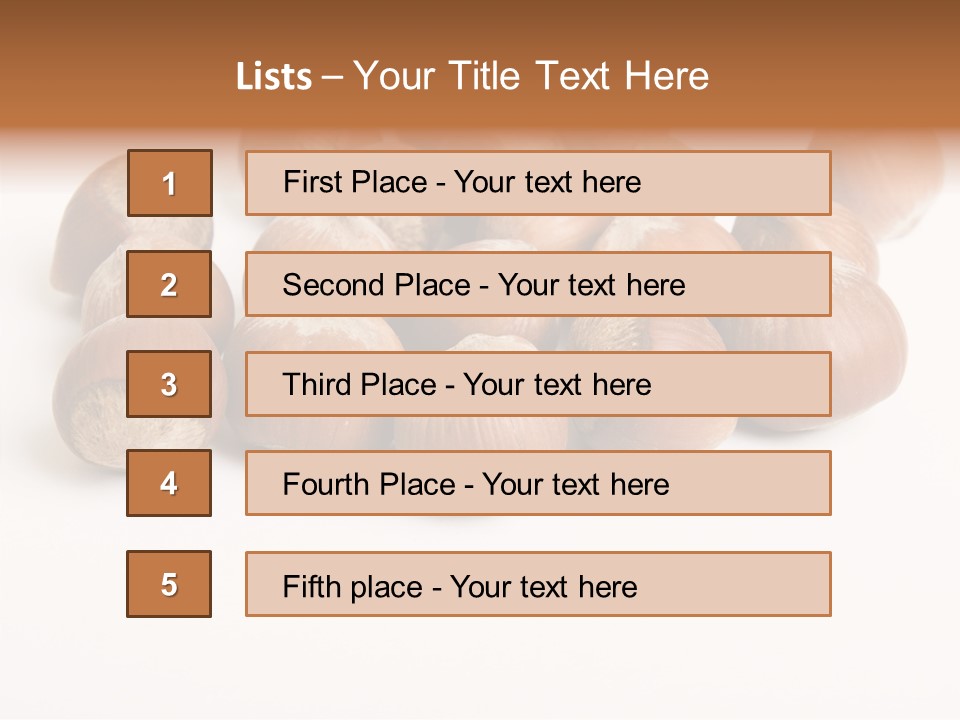Select the number 3 box
960x720 pixels.
click(x=169, y=384)
